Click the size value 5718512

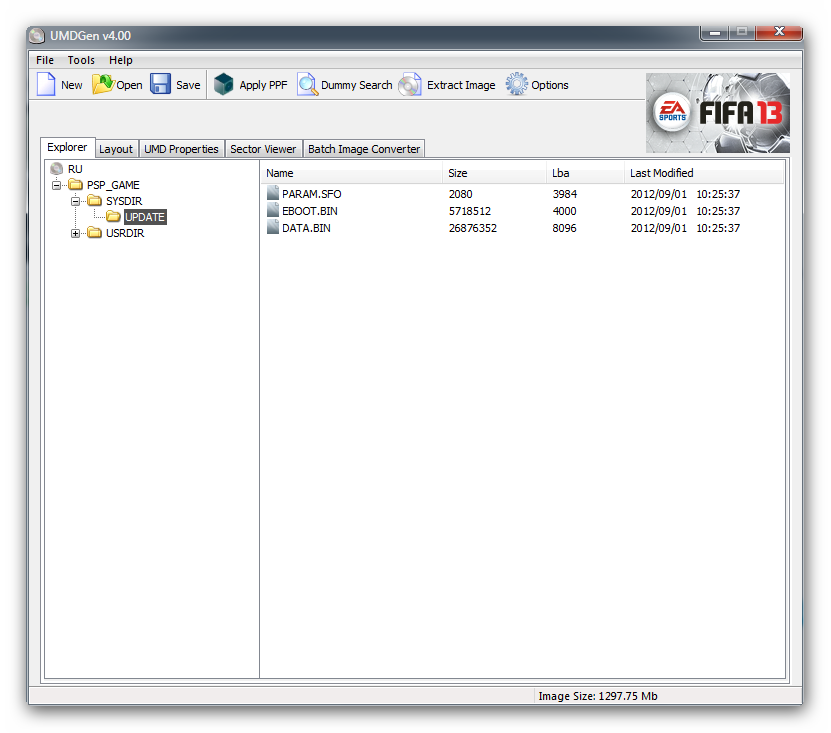pos(470,211)
